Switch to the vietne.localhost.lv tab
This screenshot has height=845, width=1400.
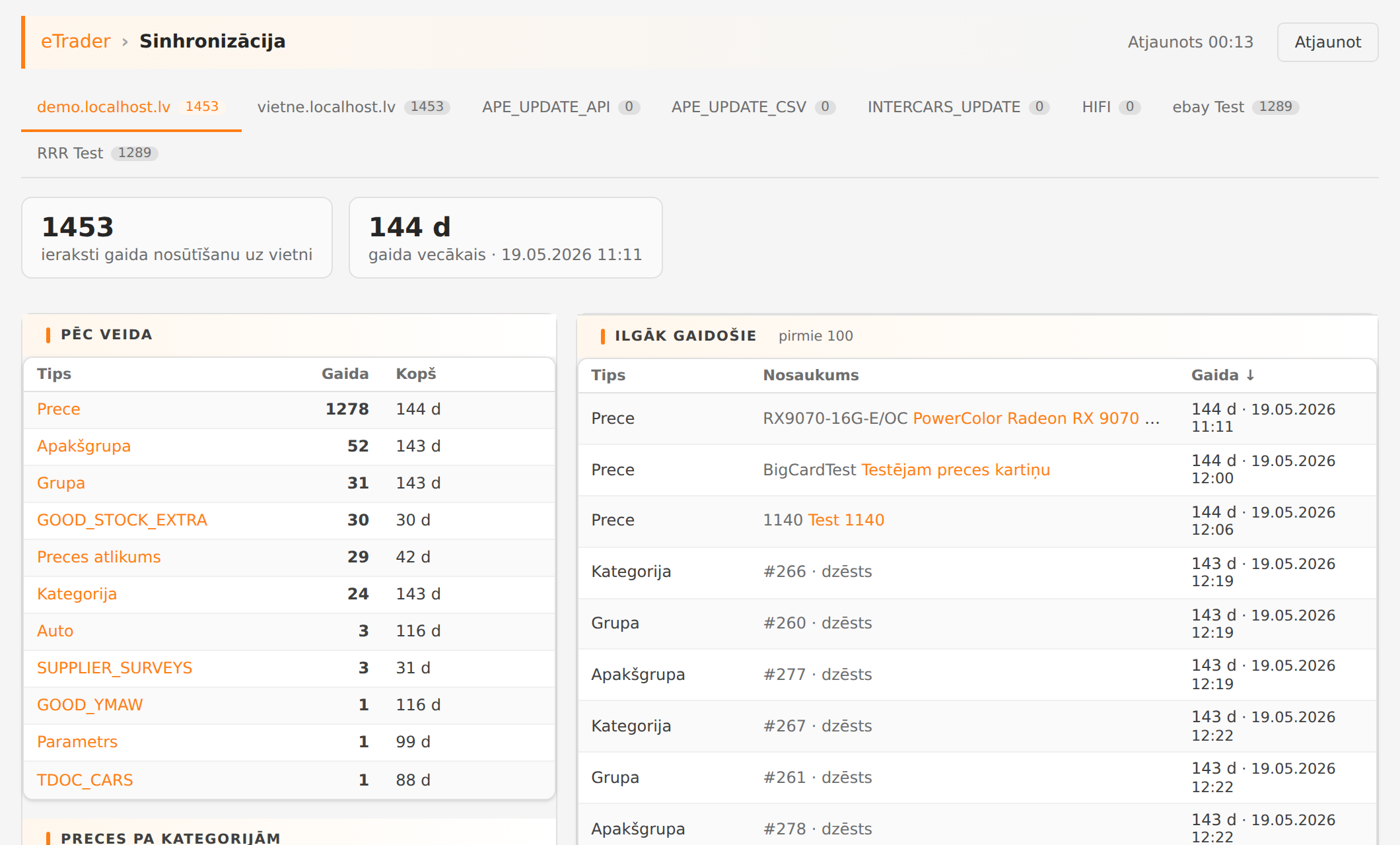[354, 107]
